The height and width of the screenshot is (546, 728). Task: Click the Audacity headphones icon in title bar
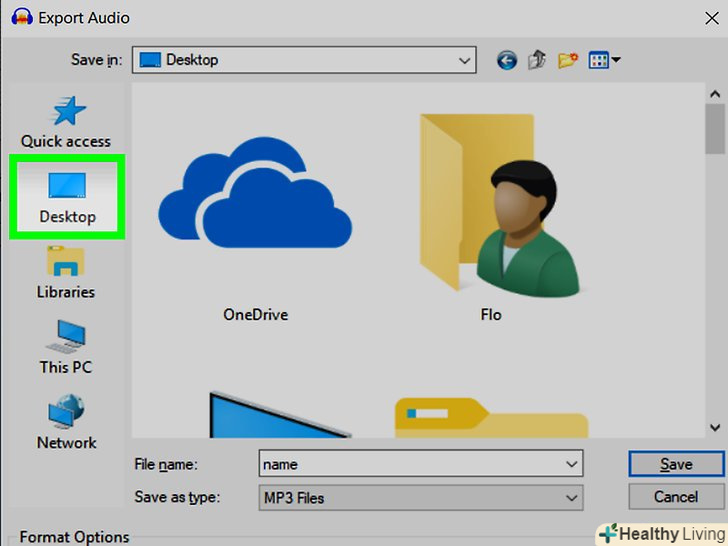[22, 17]
